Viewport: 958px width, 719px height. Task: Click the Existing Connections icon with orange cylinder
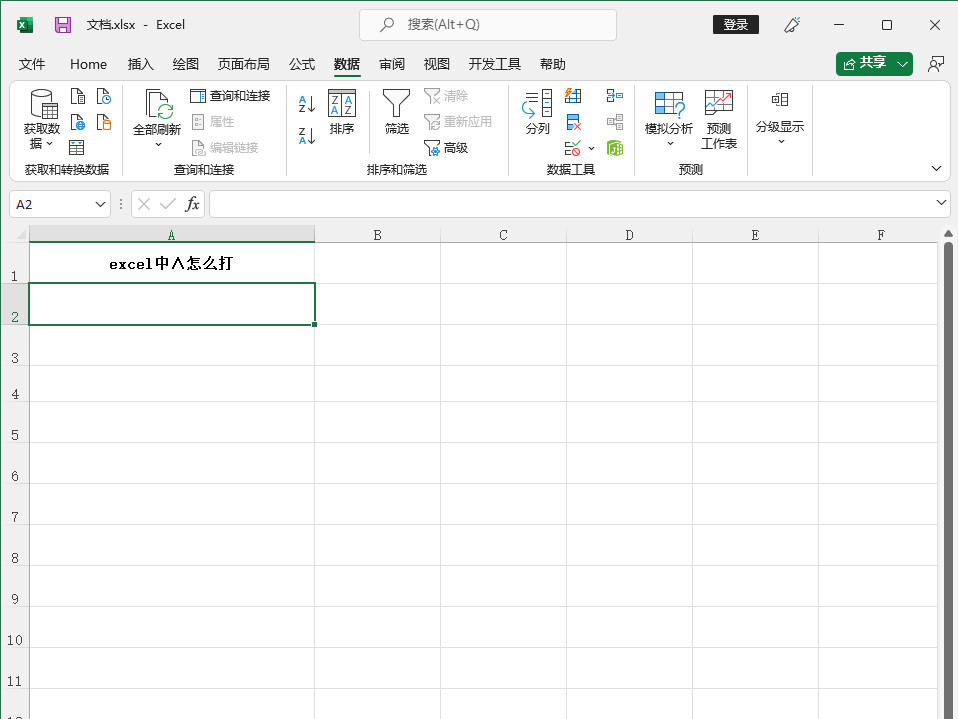click(x=104, y=122)
